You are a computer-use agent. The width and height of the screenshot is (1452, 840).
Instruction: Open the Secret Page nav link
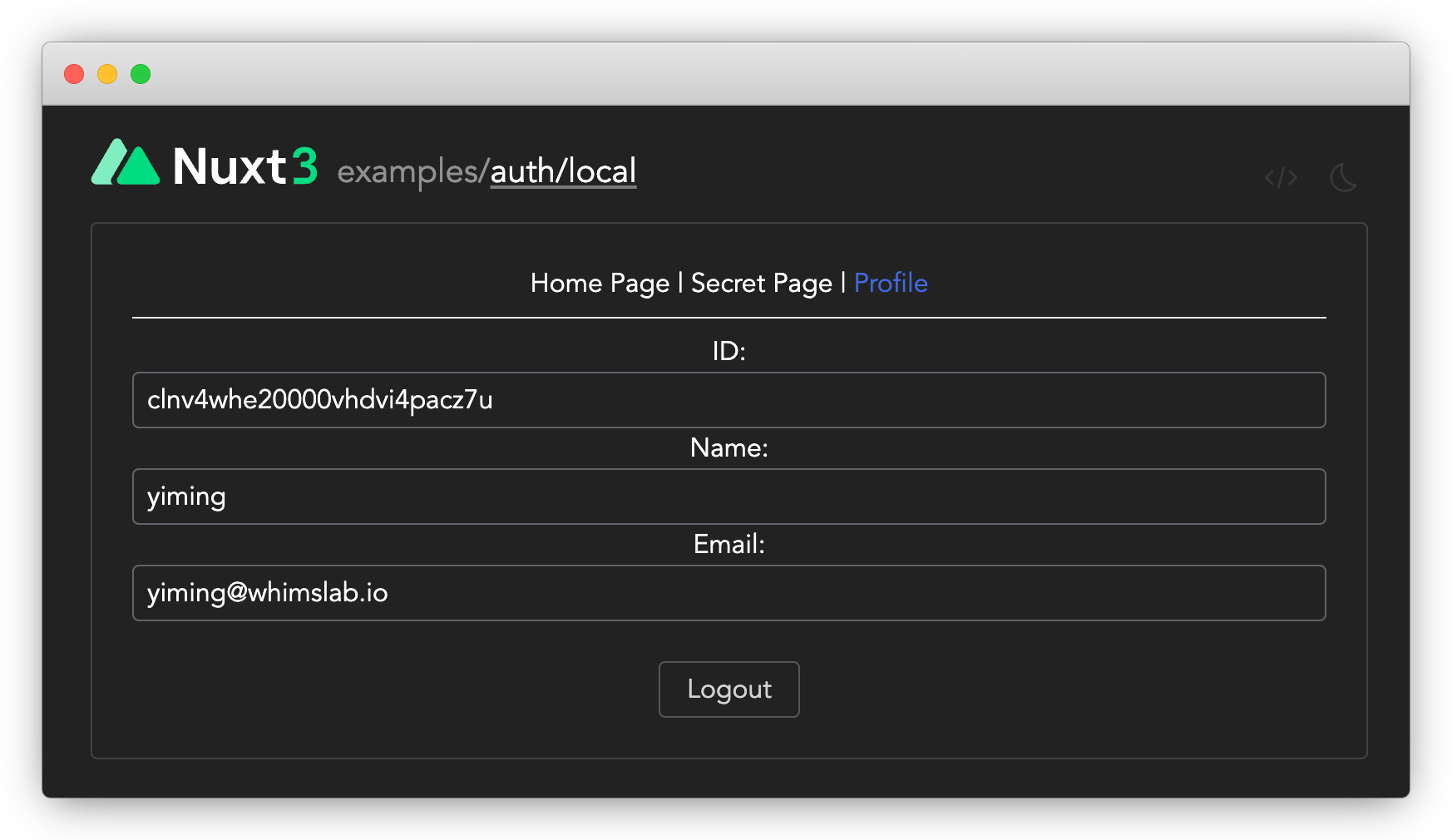(761, 284)
